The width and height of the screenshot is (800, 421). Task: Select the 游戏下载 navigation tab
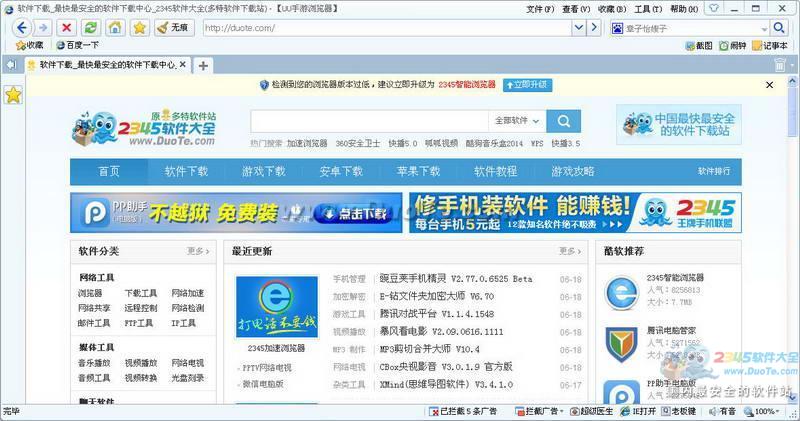264,171
